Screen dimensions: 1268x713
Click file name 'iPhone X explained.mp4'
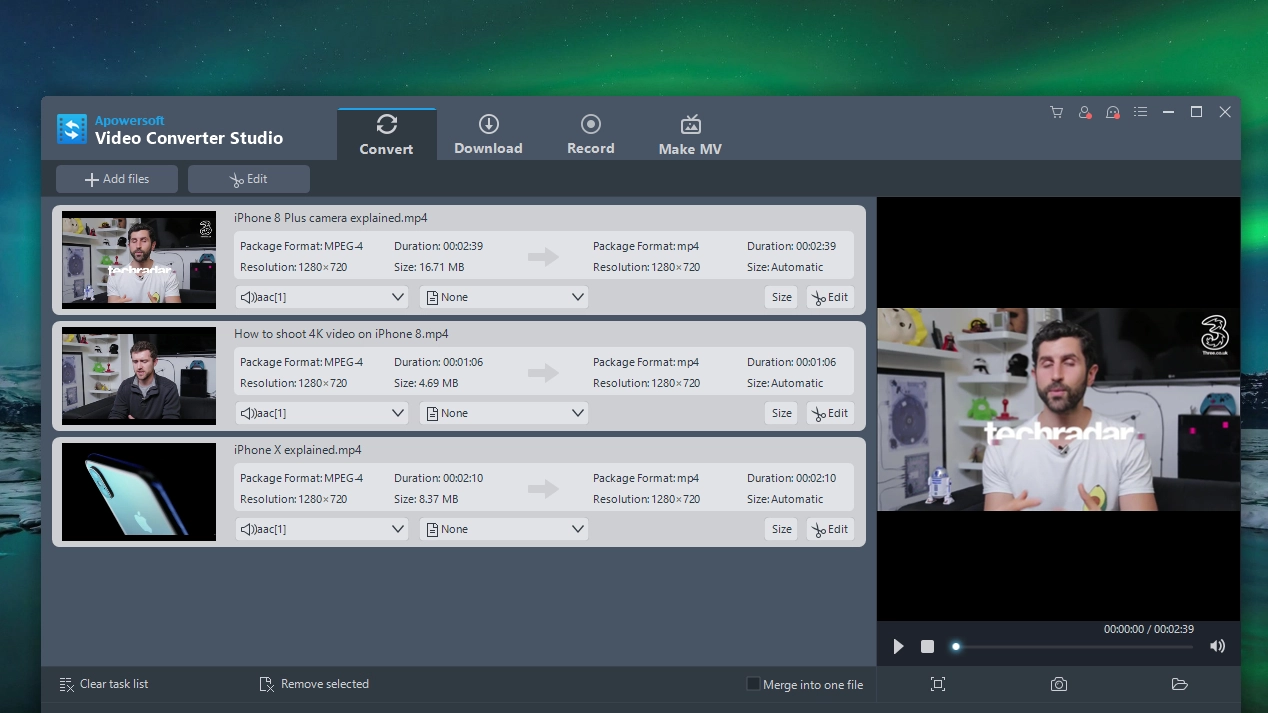click(298, 450)
